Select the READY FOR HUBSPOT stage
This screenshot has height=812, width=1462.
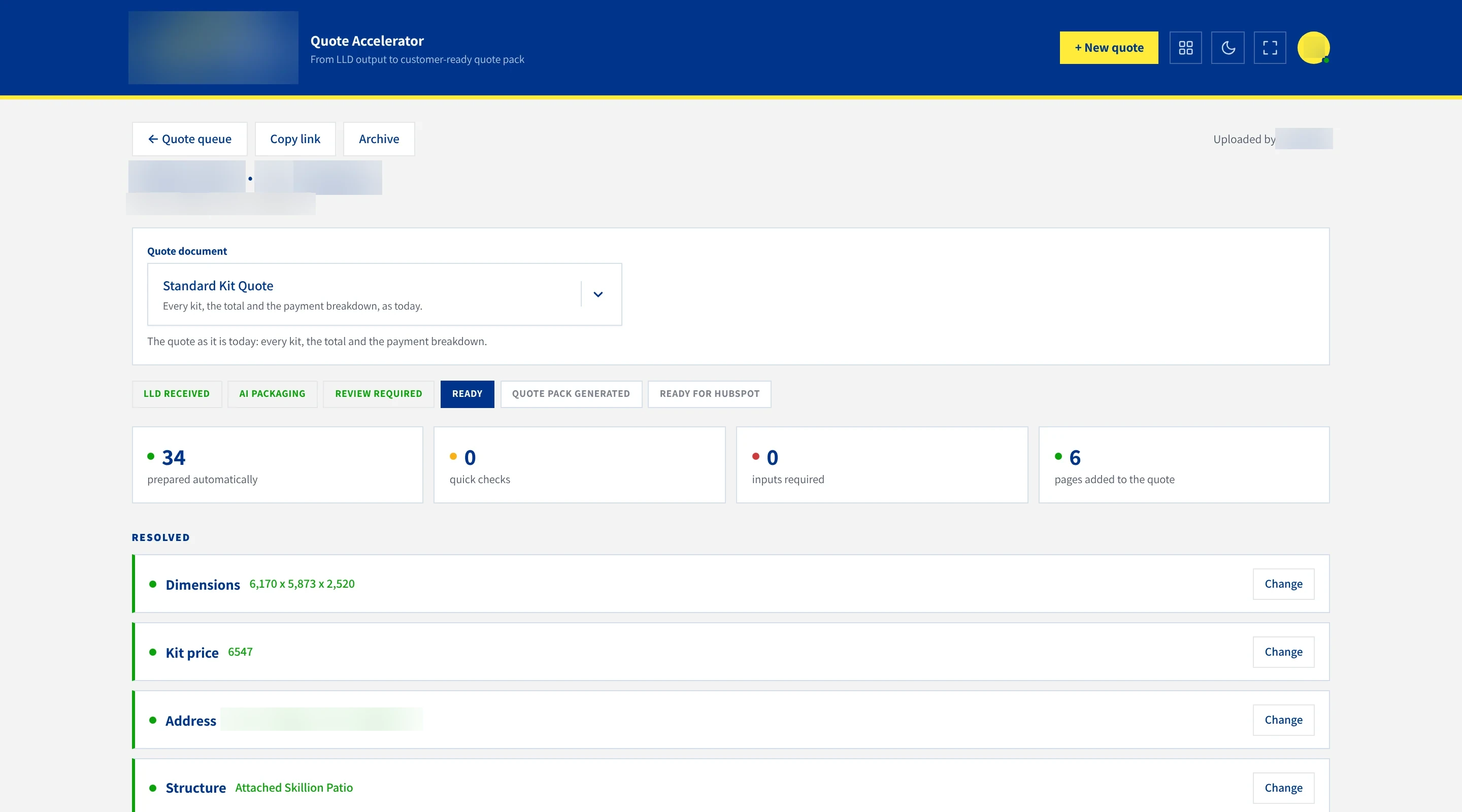tap(710, 394)
